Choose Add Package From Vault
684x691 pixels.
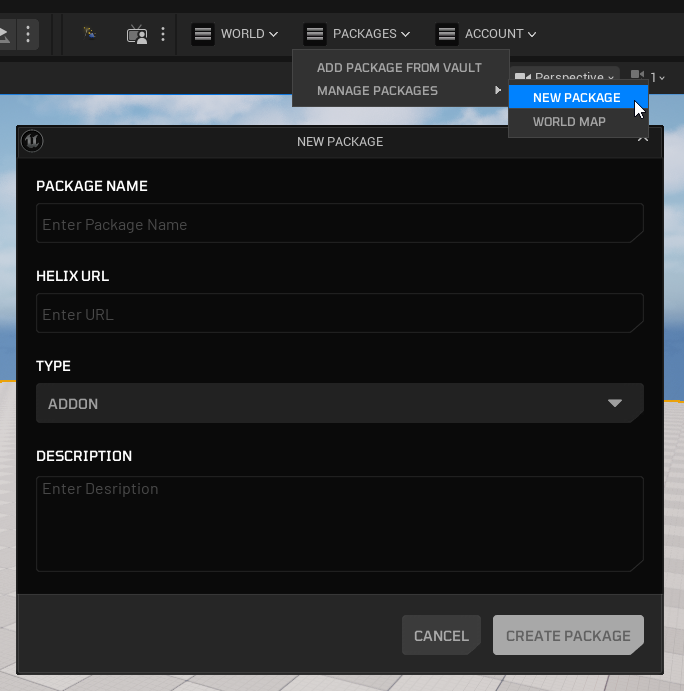tap(399, 68)
